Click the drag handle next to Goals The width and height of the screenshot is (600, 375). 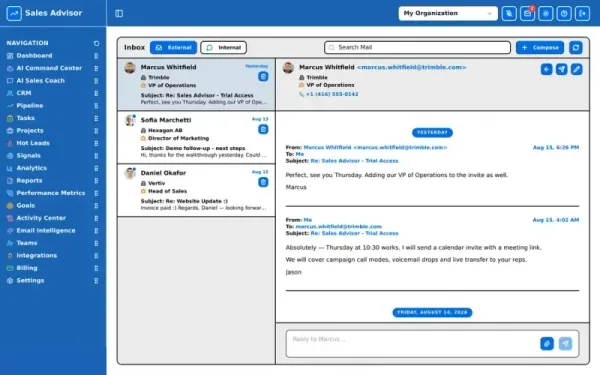[x=96, y=206]
